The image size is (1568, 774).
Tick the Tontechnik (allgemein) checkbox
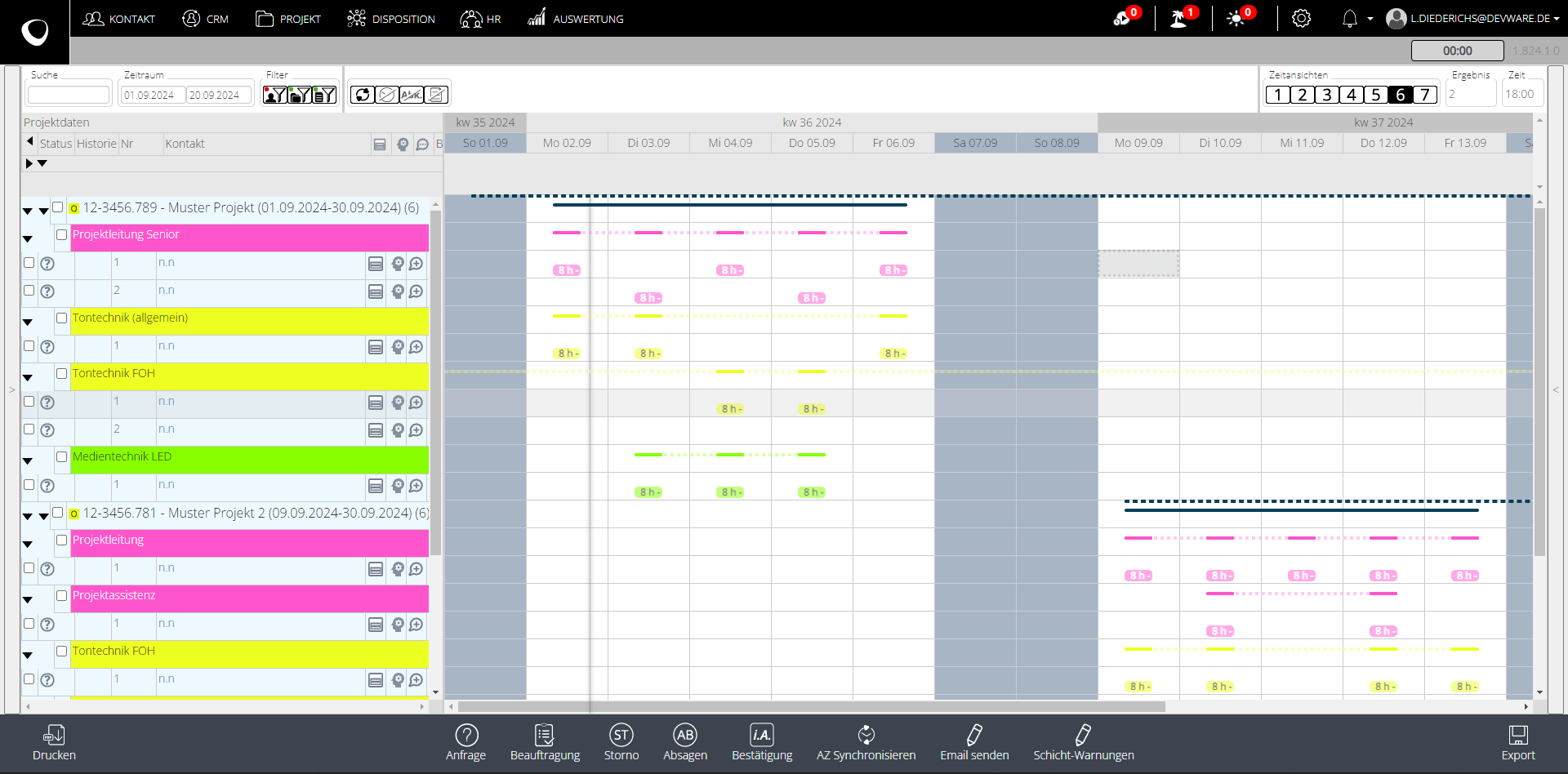pyautogui.click(x=61, y=318)
